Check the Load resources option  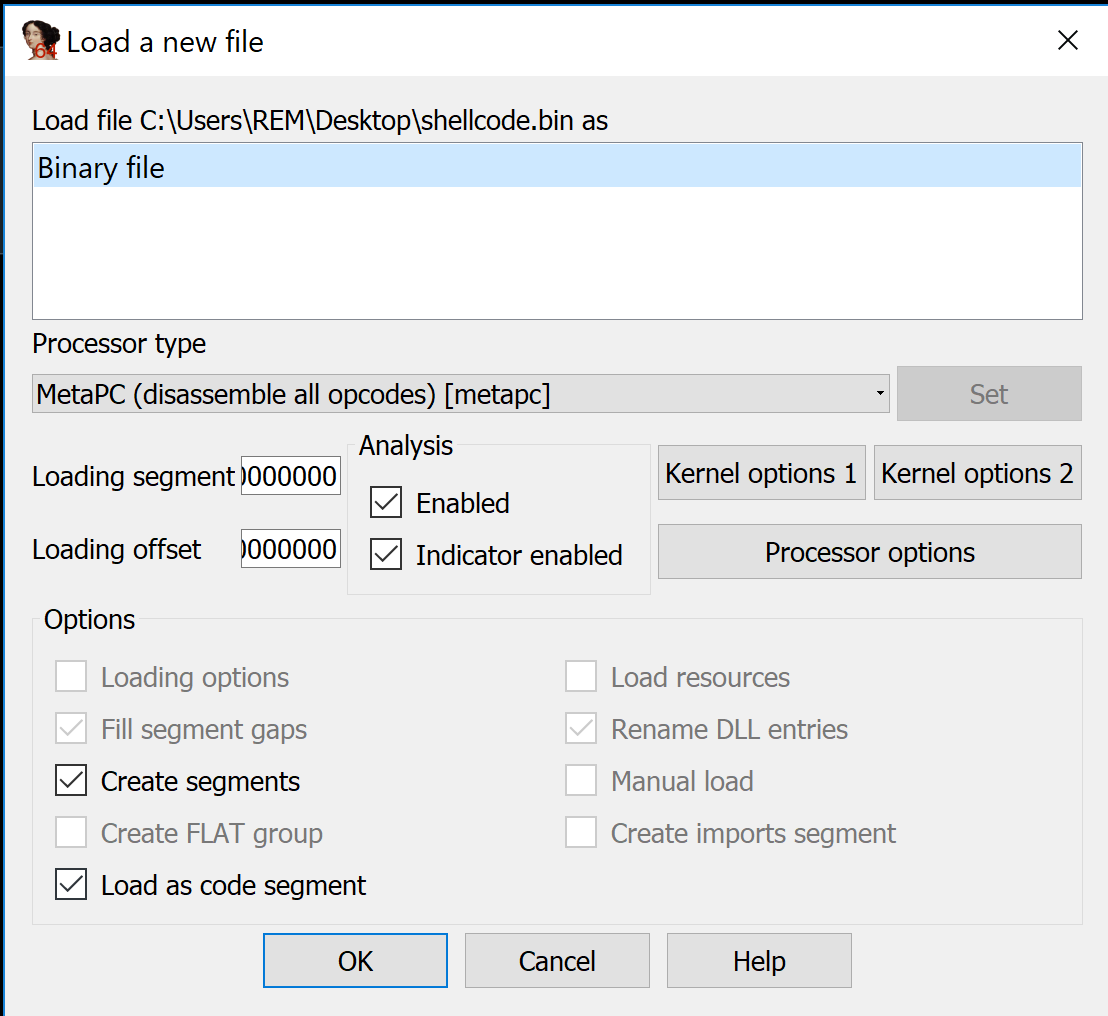pos(581,676)
